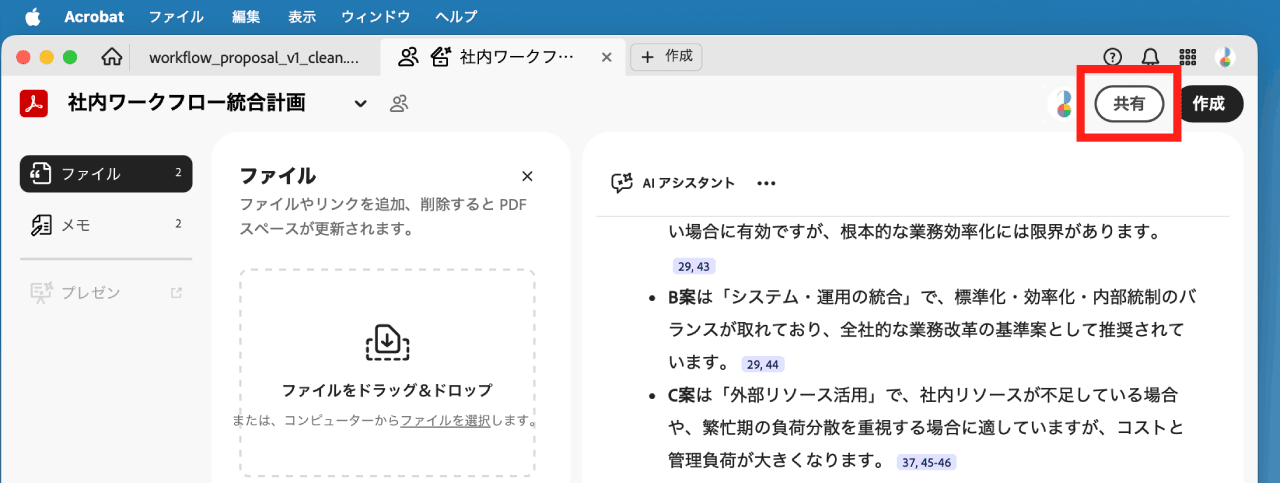Click the red Acrobat PDF logo icon

[x=35, y=103]
